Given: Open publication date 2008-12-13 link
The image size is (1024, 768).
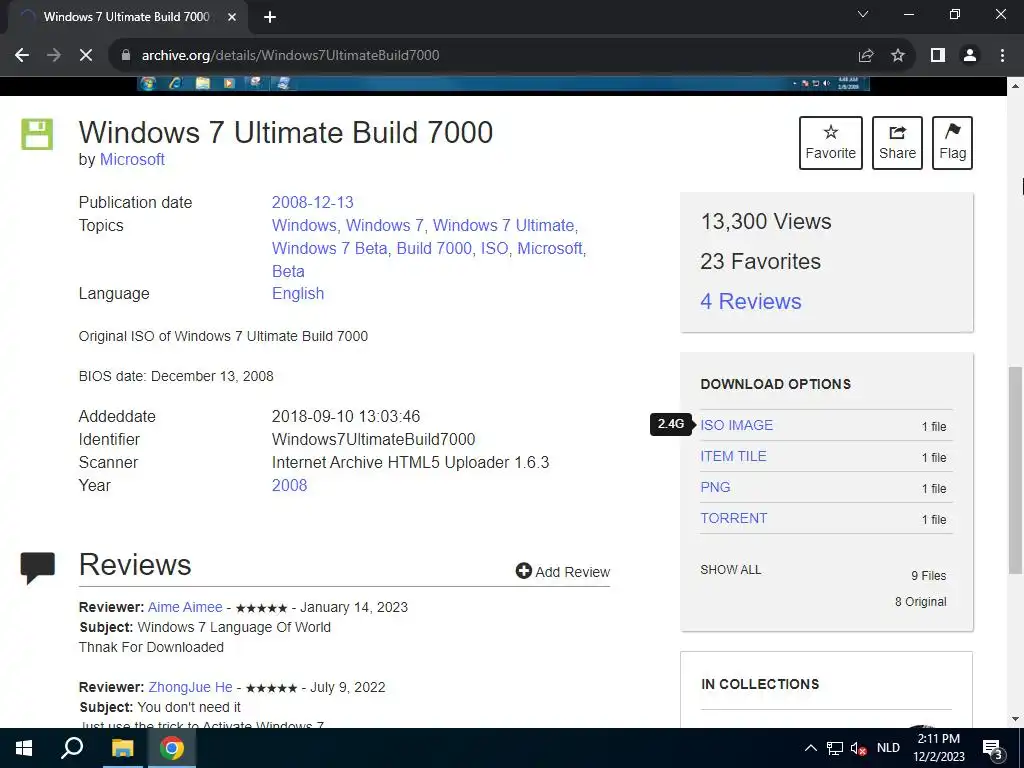Looking at the screenshot, I should click(313, 202).
